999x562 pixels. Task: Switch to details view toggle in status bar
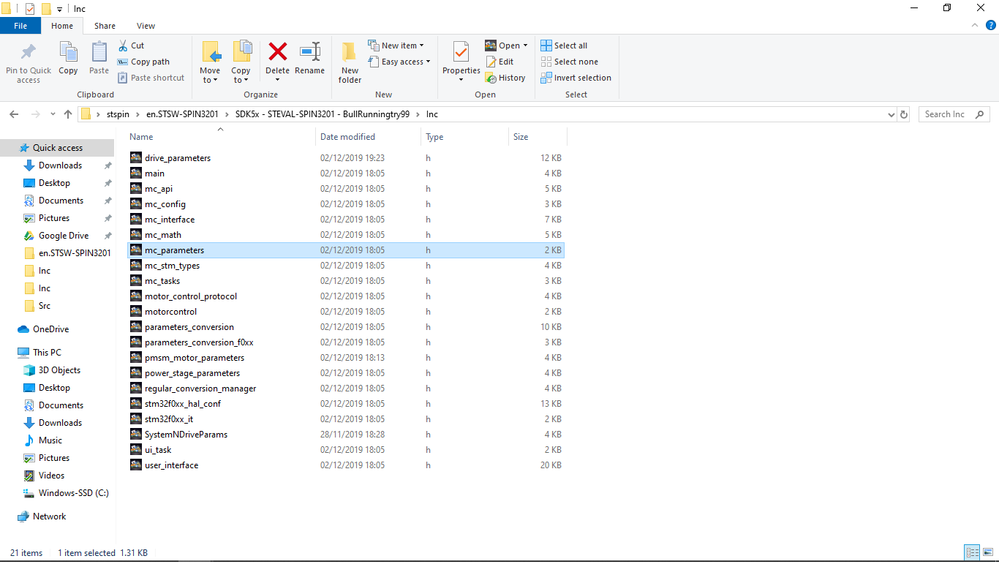(x=972, y=552)
